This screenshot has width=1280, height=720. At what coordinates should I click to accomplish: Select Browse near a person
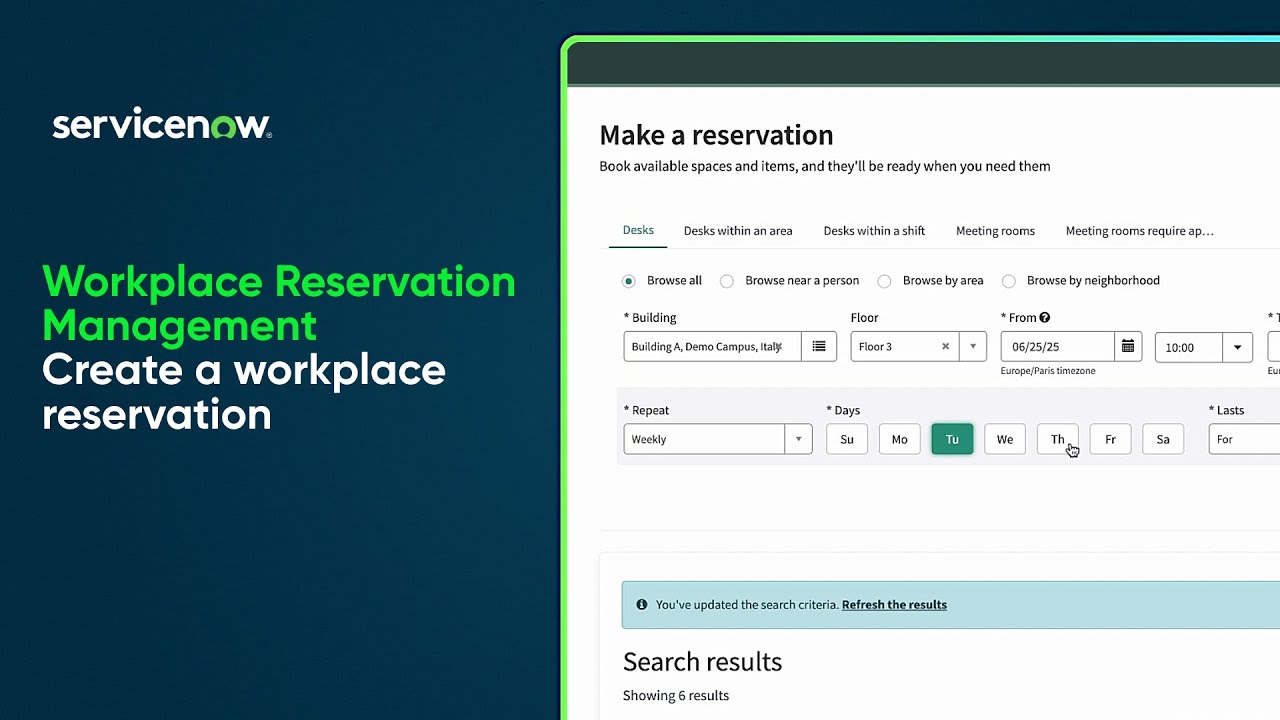tap(727, 281)
